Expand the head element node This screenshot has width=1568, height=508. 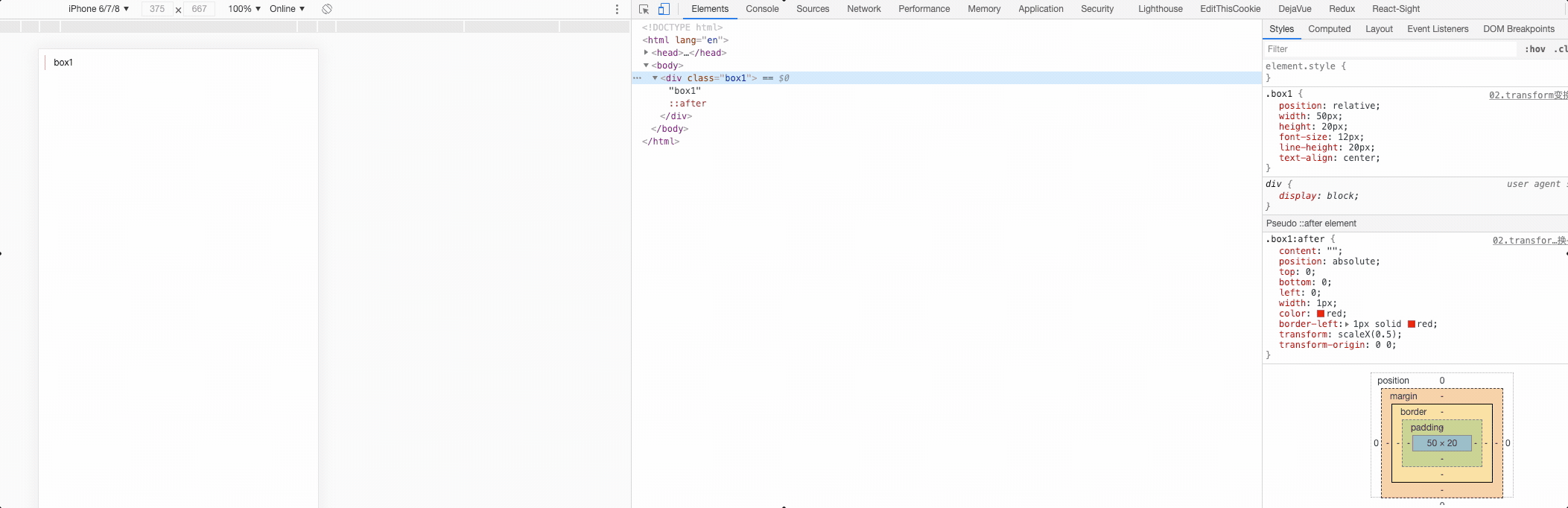pyautogui.click(x=646, y=53)
